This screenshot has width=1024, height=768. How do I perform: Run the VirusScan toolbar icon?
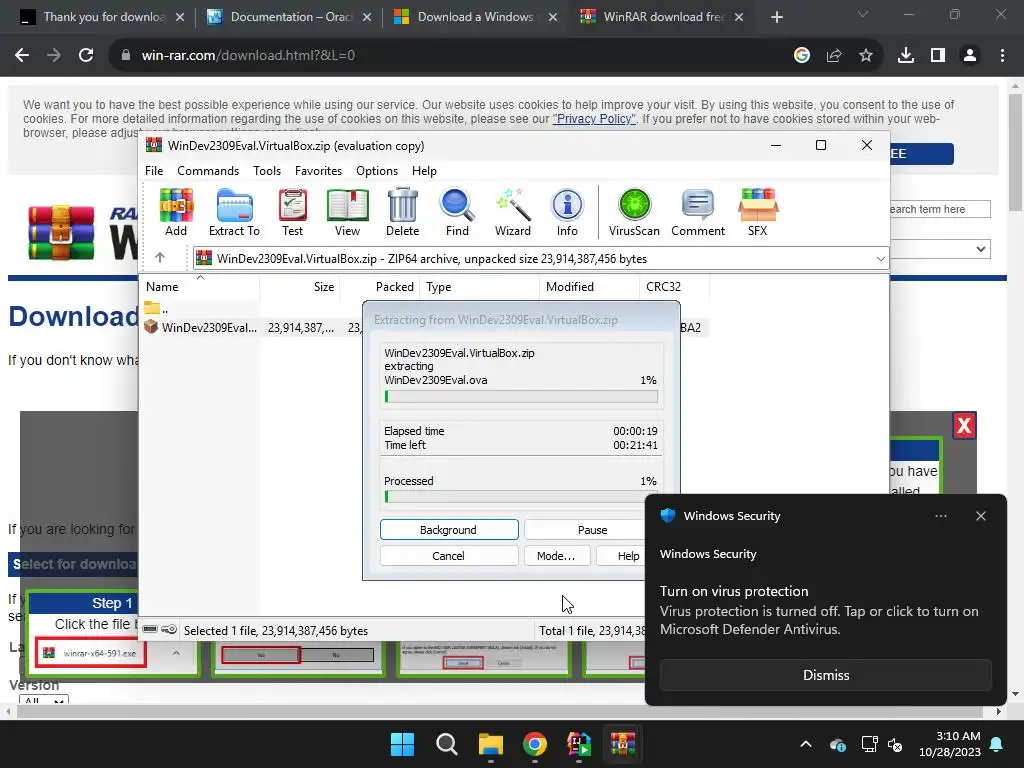tap(634, 212)
